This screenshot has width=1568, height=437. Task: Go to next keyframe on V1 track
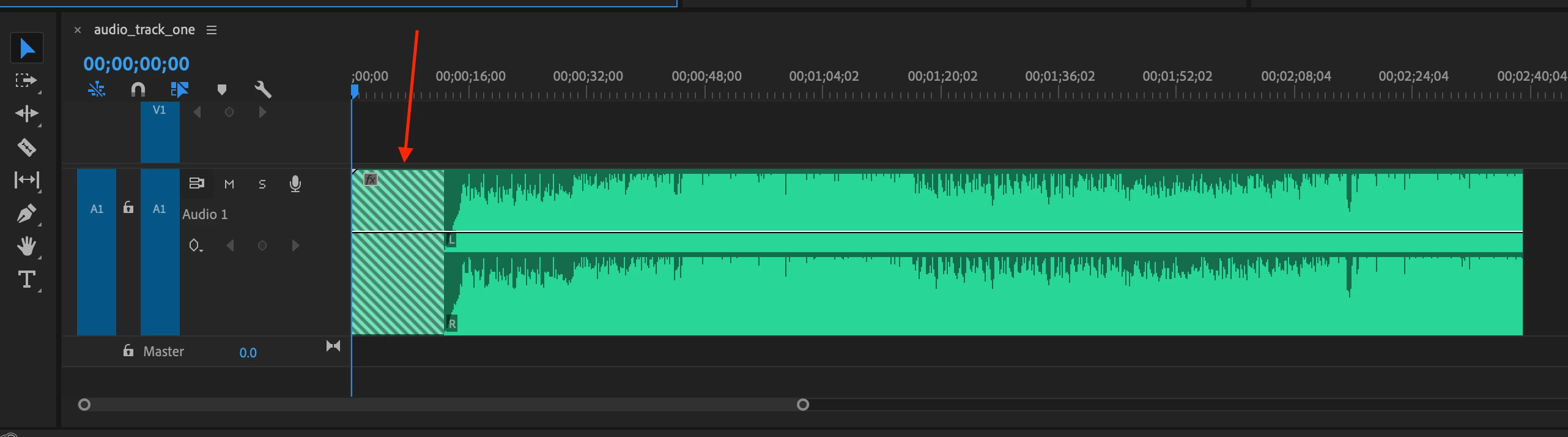click(262, 112)
